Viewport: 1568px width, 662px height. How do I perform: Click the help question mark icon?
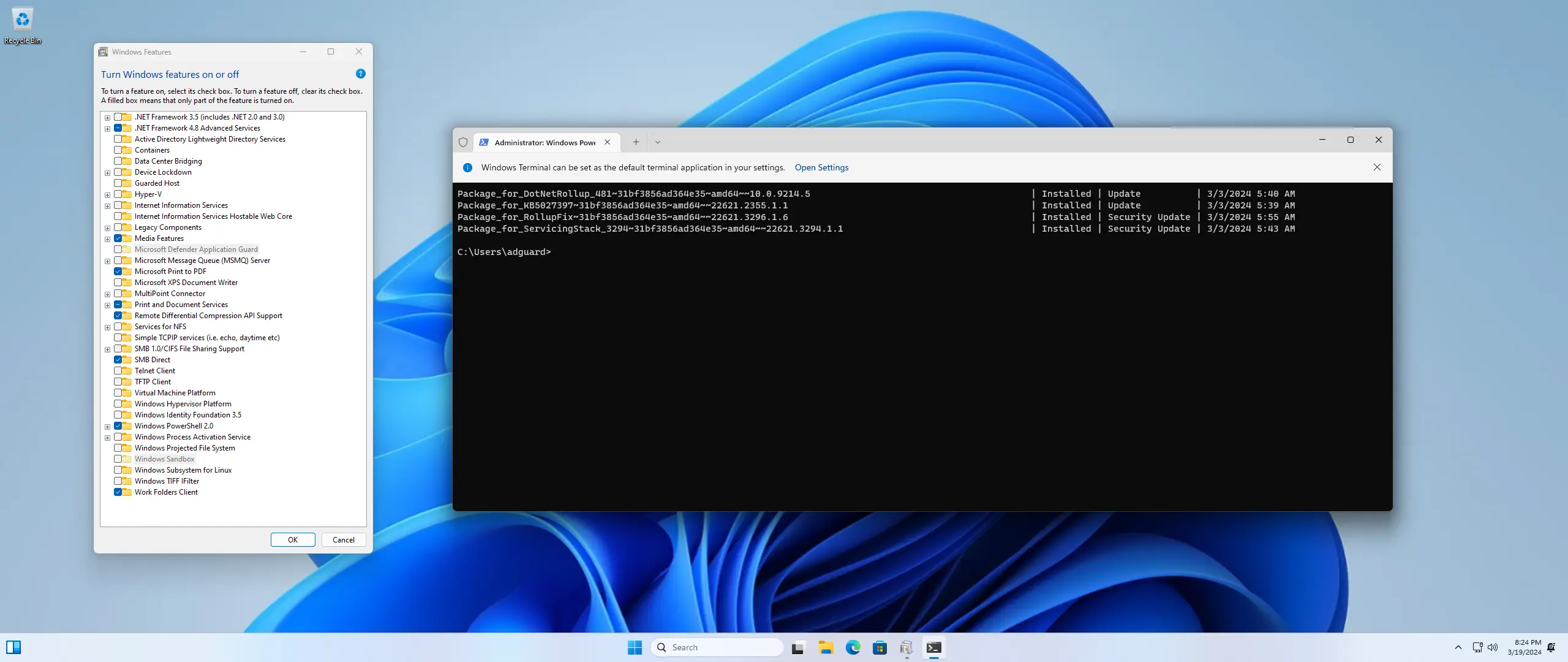pyautogui.click(x=361, y=74)
